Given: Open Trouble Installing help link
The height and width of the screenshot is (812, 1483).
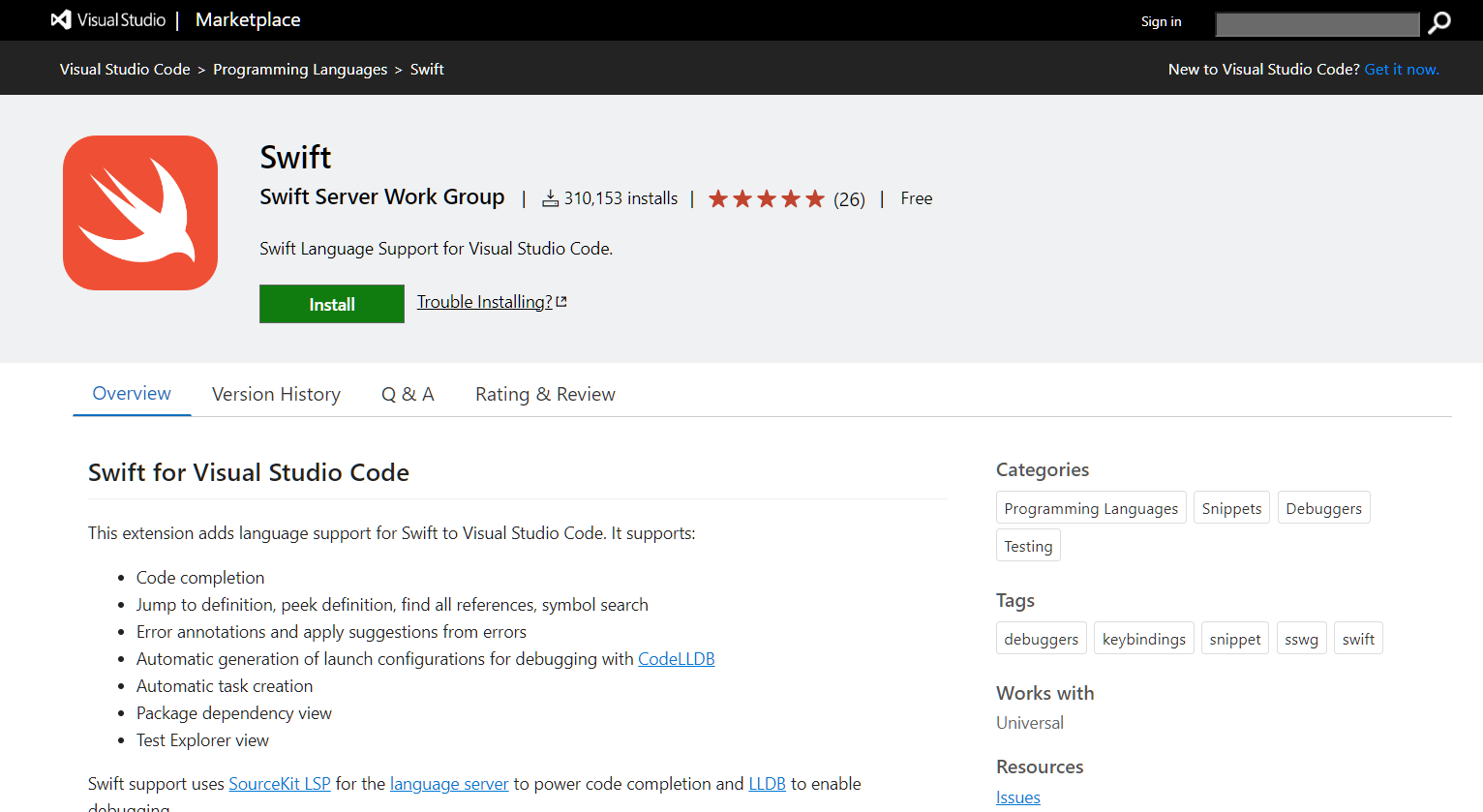Looking at the screenshot, I should pyautogui.click(x=485, y=302).
